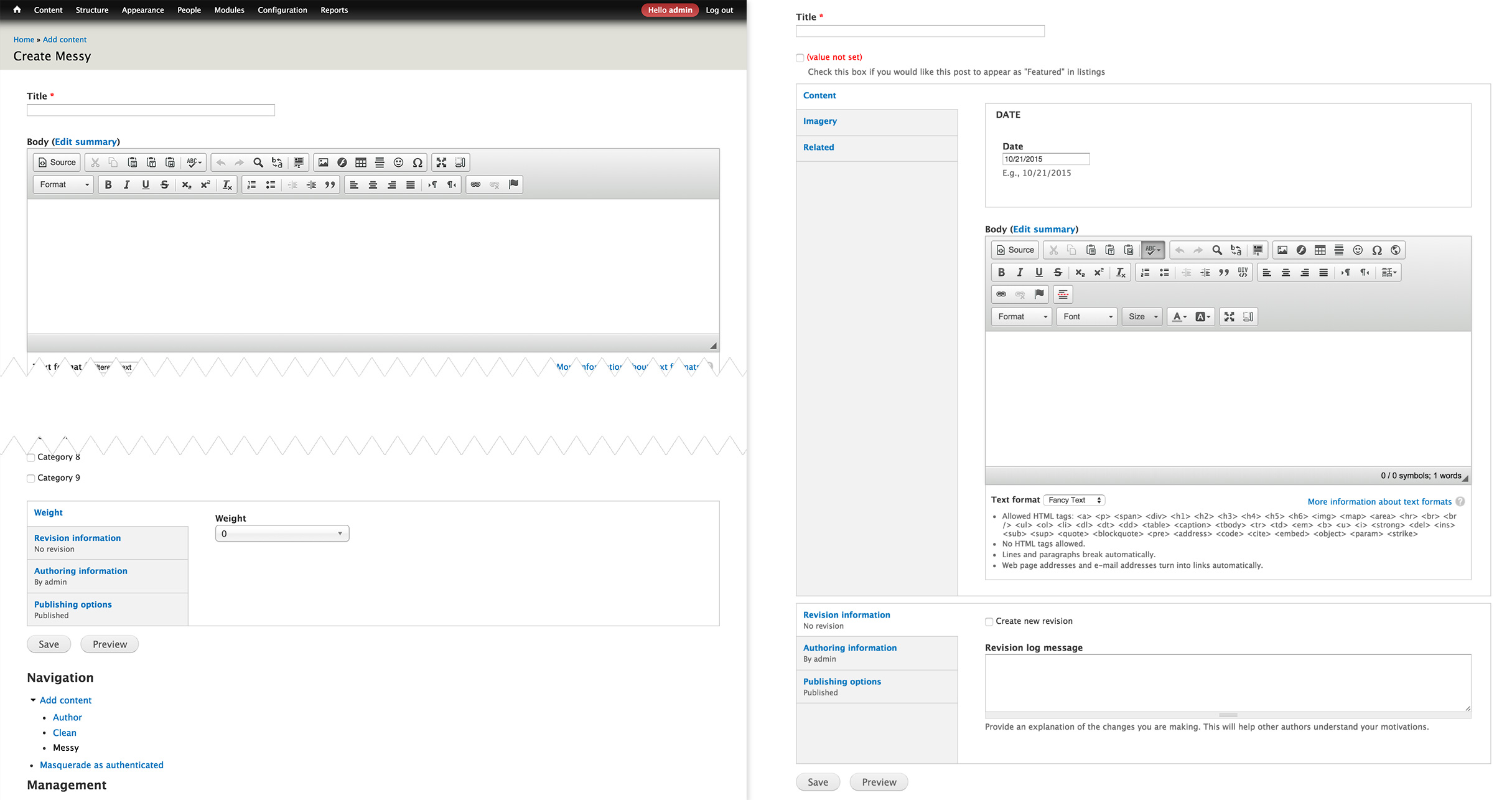
Task: Click left Title input field
Action: coord(151,110)
